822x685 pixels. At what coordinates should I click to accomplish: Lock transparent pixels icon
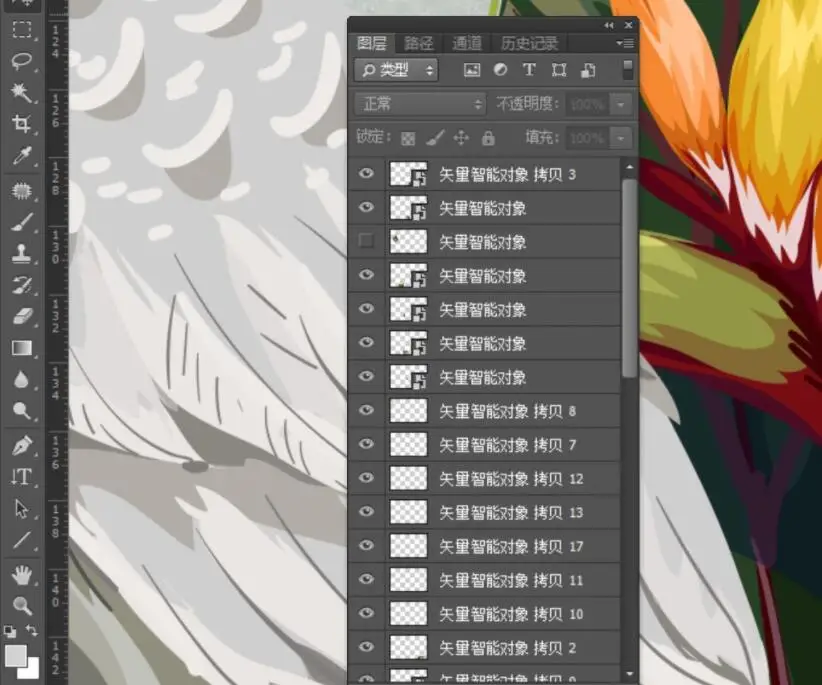(408, 138)
